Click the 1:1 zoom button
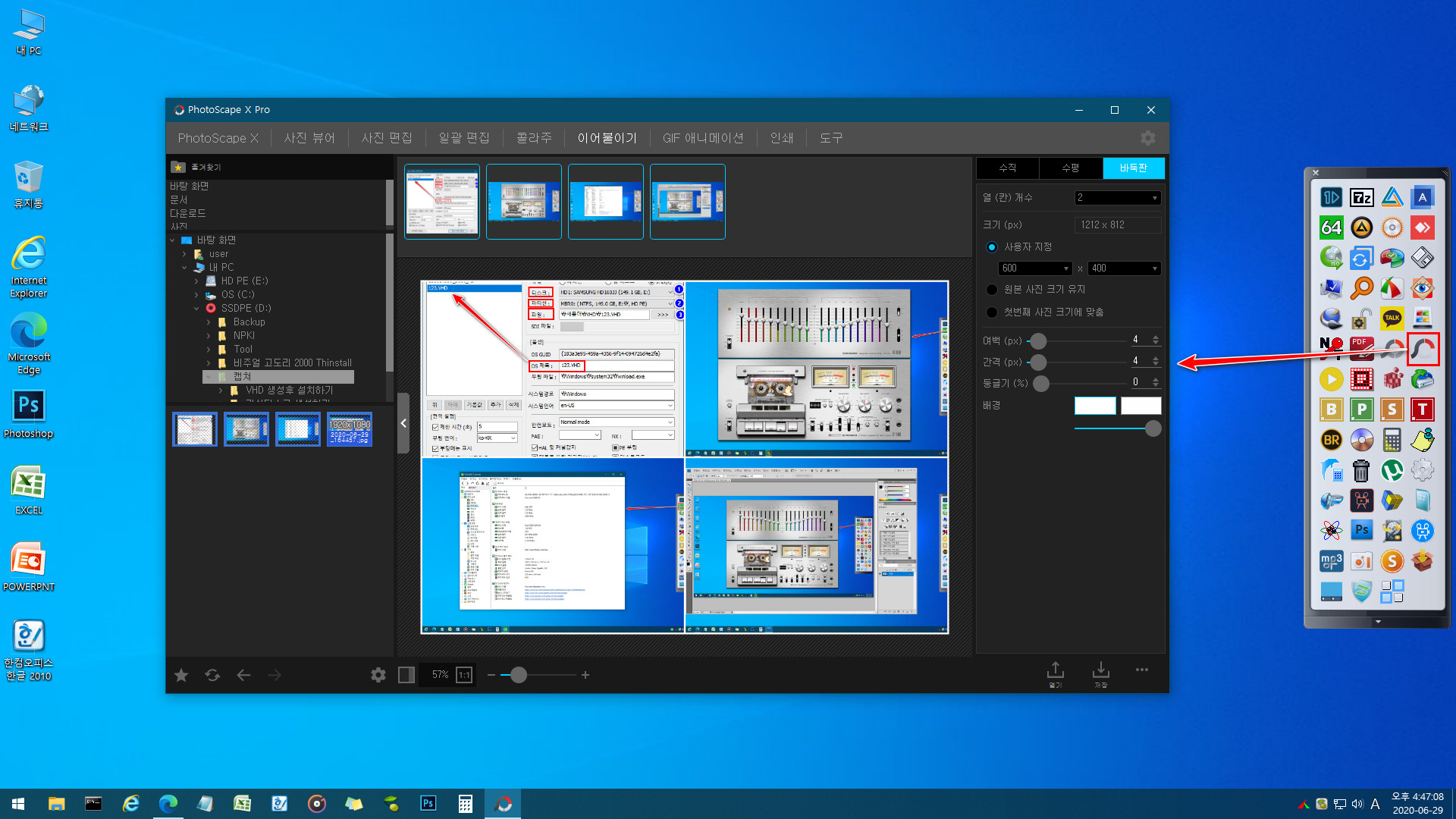Viewport: 1456px width, 819px height. tap(464, 675)
